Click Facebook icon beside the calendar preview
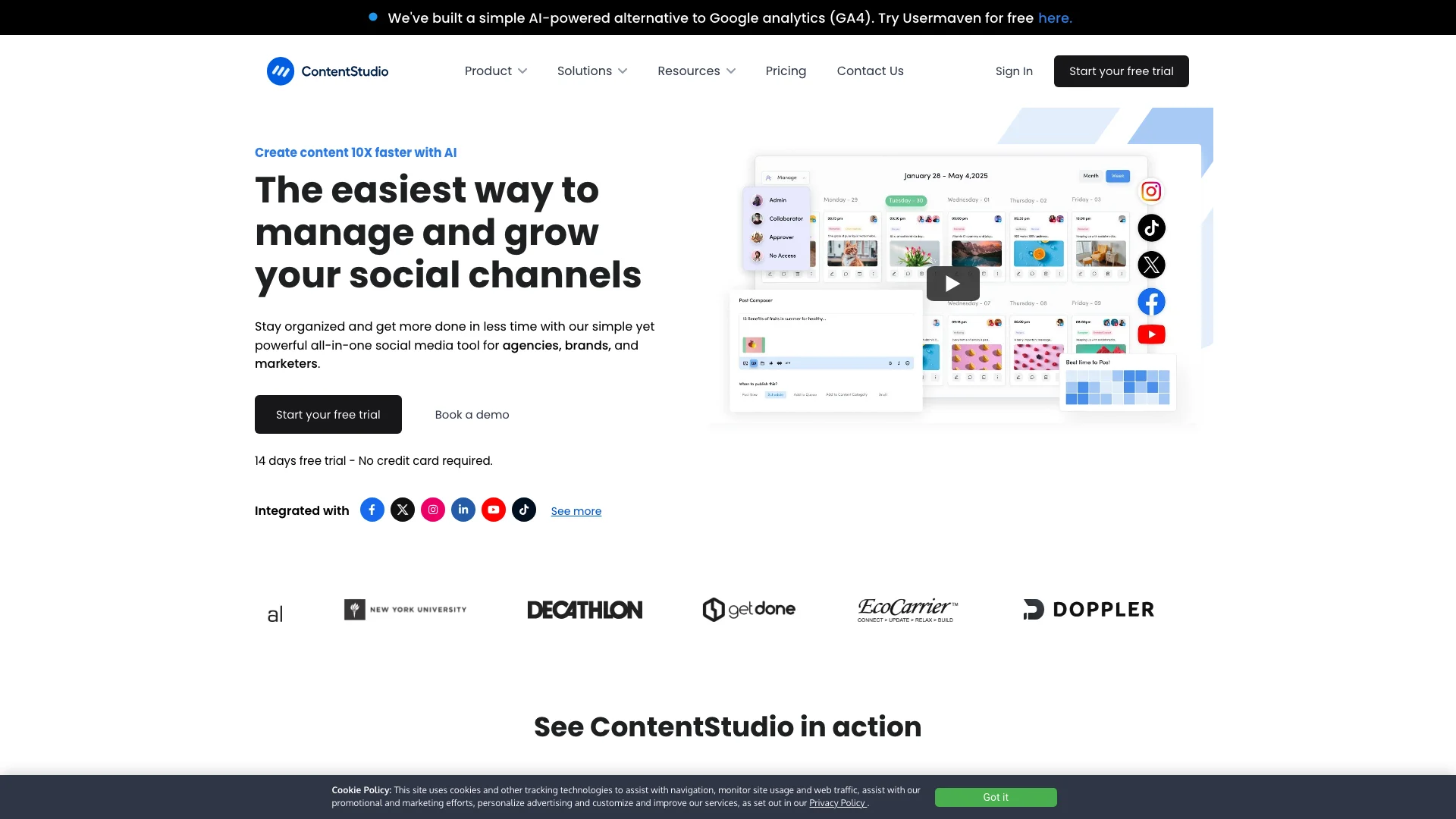Screen dimensions: 1456x819 pyautogui.click(x=1151, y=302)
